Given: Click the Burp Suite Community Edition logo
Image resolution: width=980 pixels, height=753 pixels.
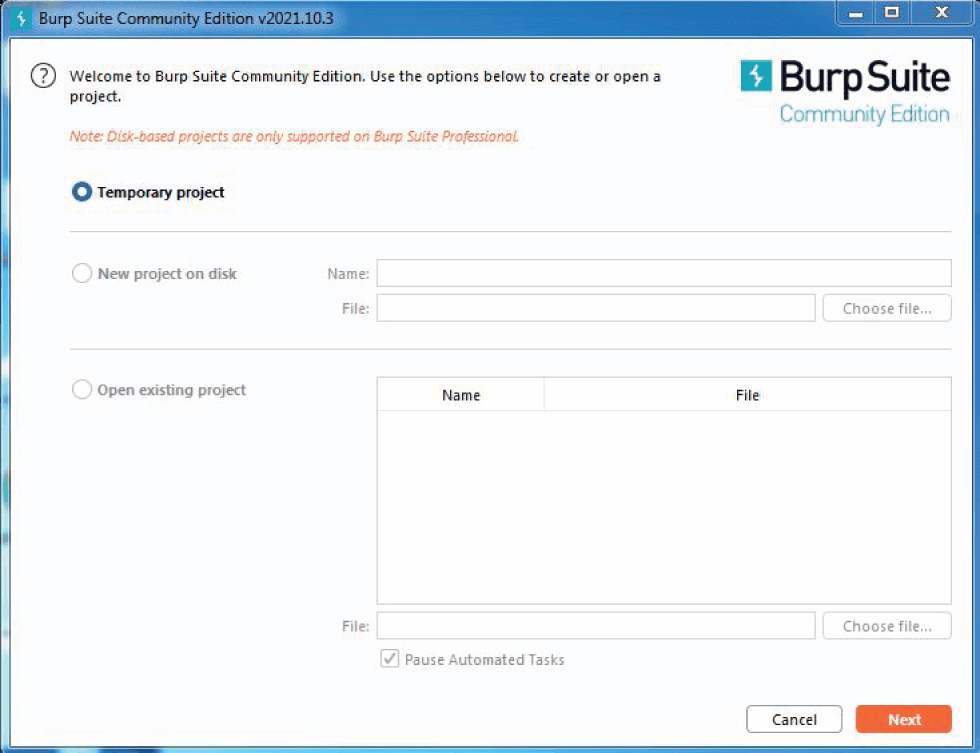Looking at the screenshot, I should click(x=845, y=90).
